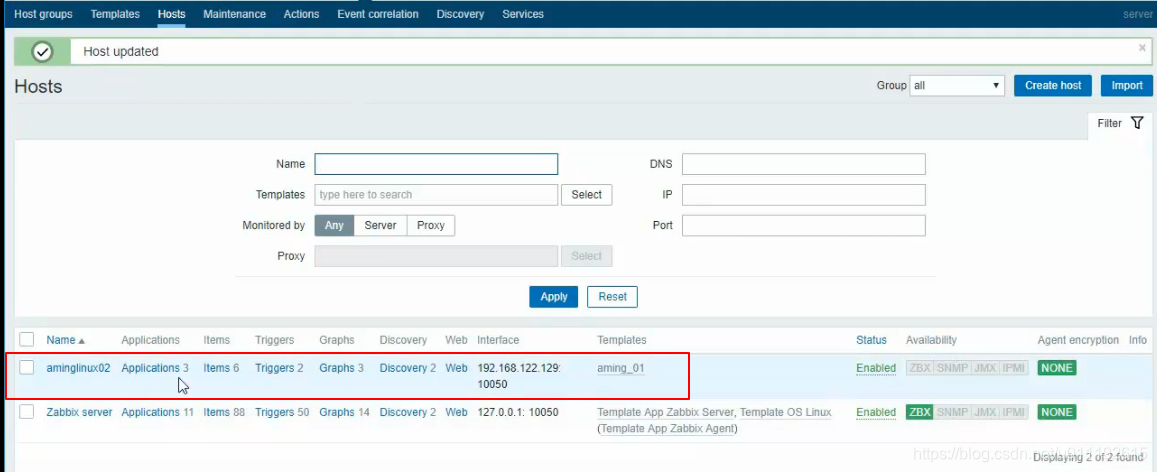Sort hosts by Name column arrow
This screenshot has height=472, width=1157.
click(x=81, y=341)
